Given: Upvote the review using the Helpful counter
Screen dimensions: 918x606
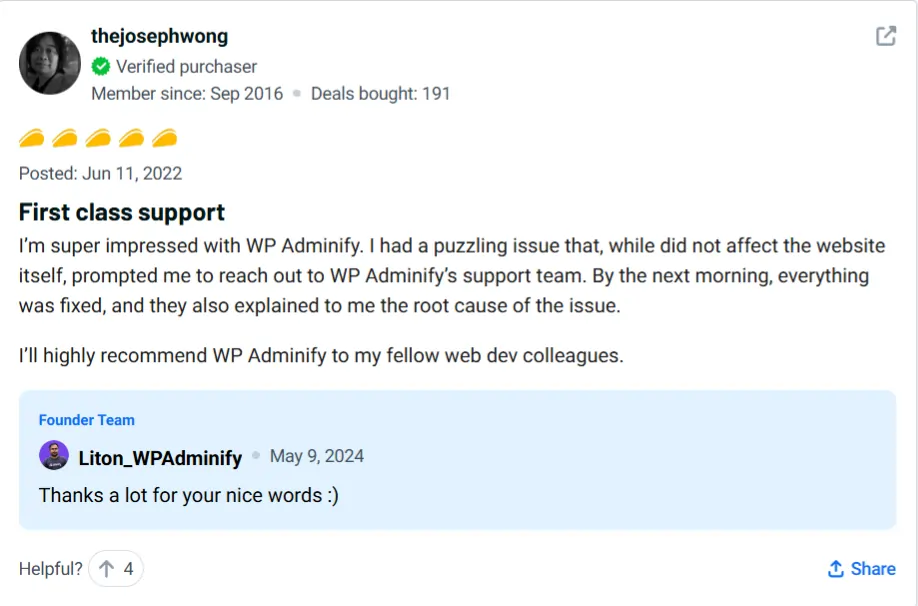Looking at the screenshot, I should coord(115,568).
